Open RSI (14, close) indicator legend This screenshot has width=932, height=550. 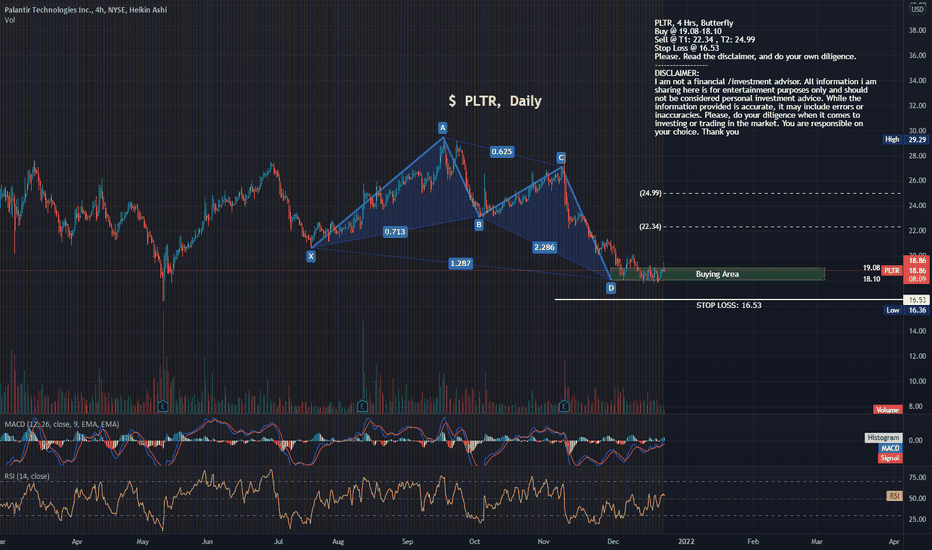[x=27, y=476]
